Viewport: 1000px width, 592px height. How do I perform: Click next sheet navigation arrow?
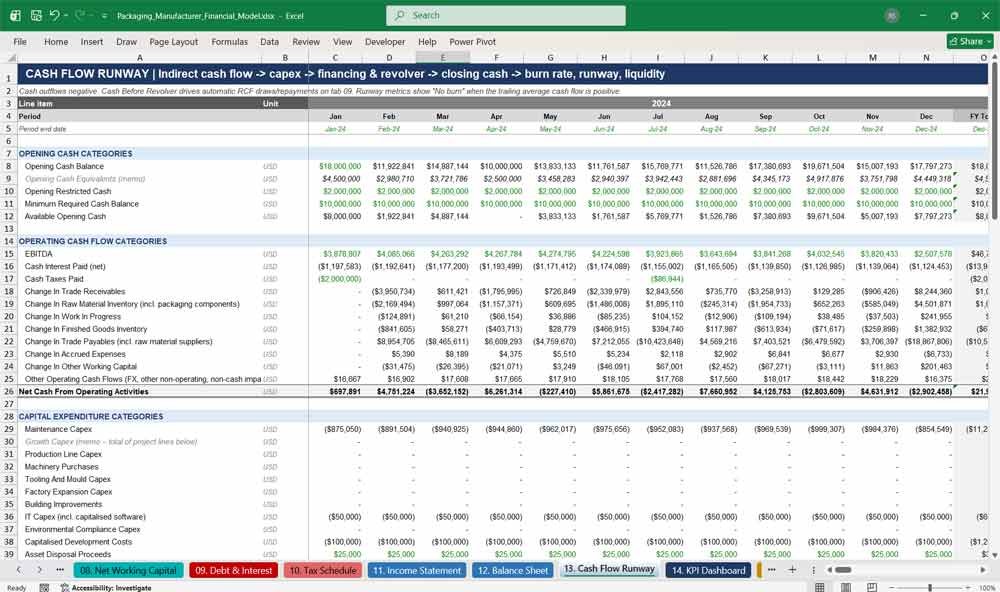40,570
